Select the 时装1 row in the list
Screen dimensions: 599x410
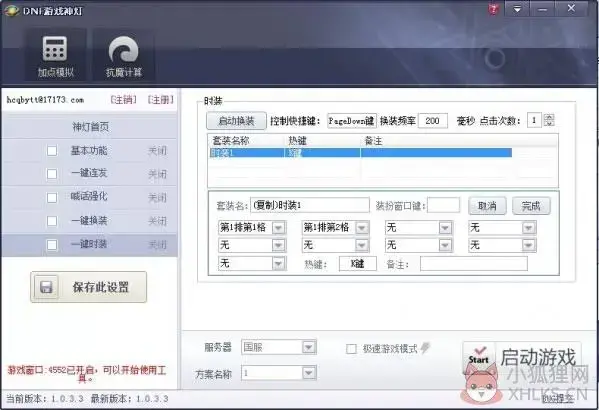(x=360, y=153)
